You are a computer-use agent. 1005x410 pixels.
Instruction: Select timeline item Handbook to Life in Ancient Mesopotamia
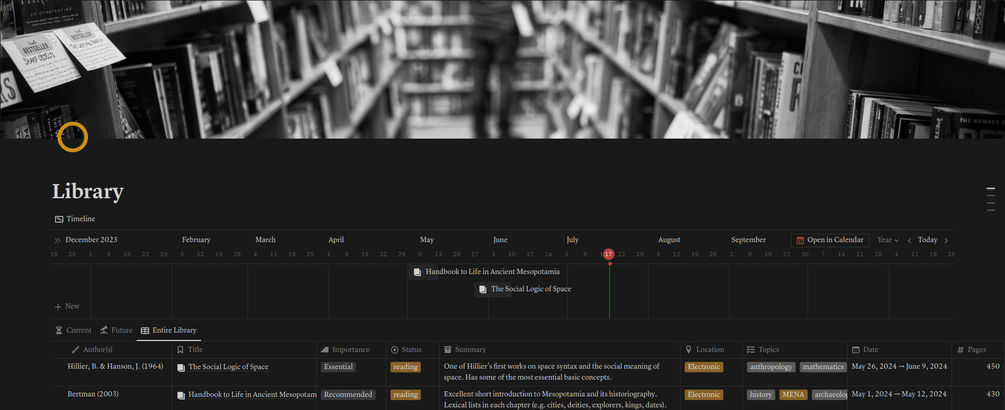click(485, 272)
